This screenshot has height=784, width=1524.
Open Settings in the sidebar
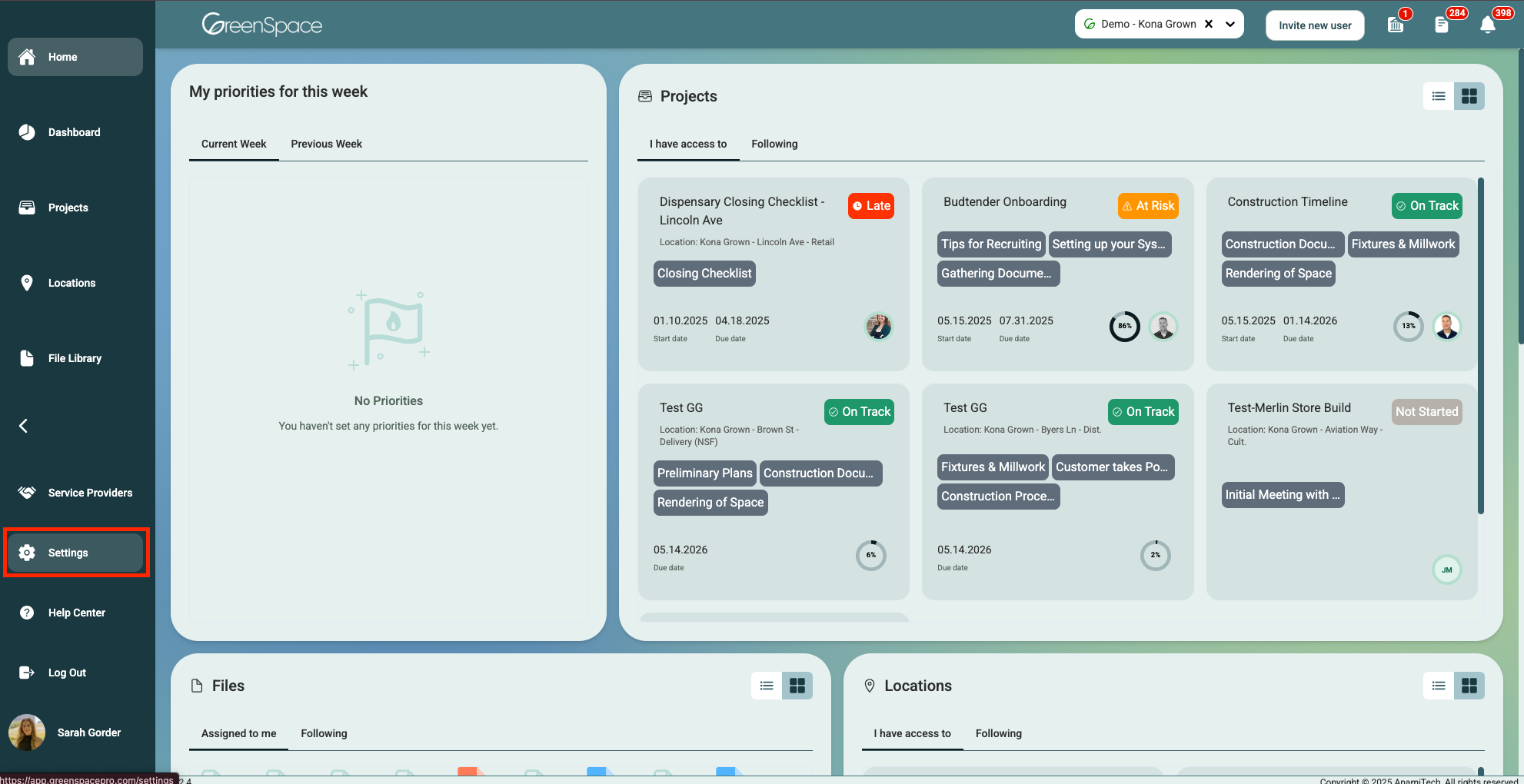point(75,553)
